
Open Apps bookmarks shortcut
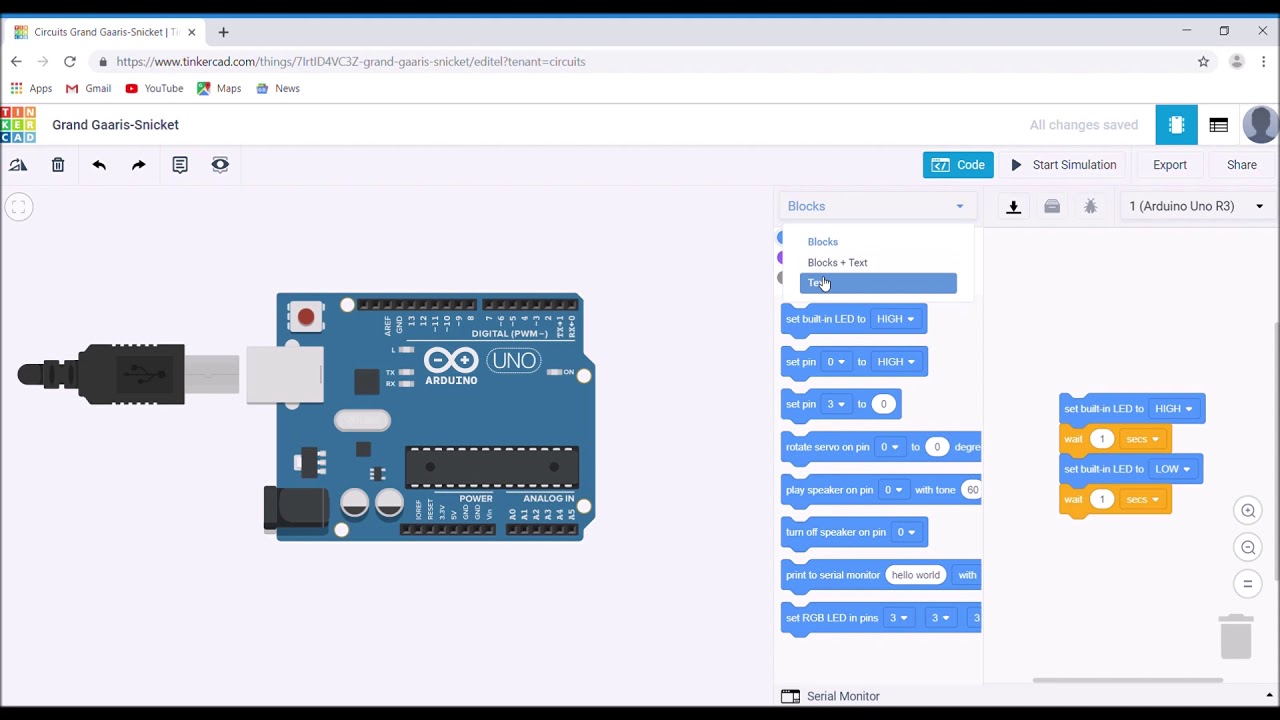pyautogui.click(x=31, y=88)
